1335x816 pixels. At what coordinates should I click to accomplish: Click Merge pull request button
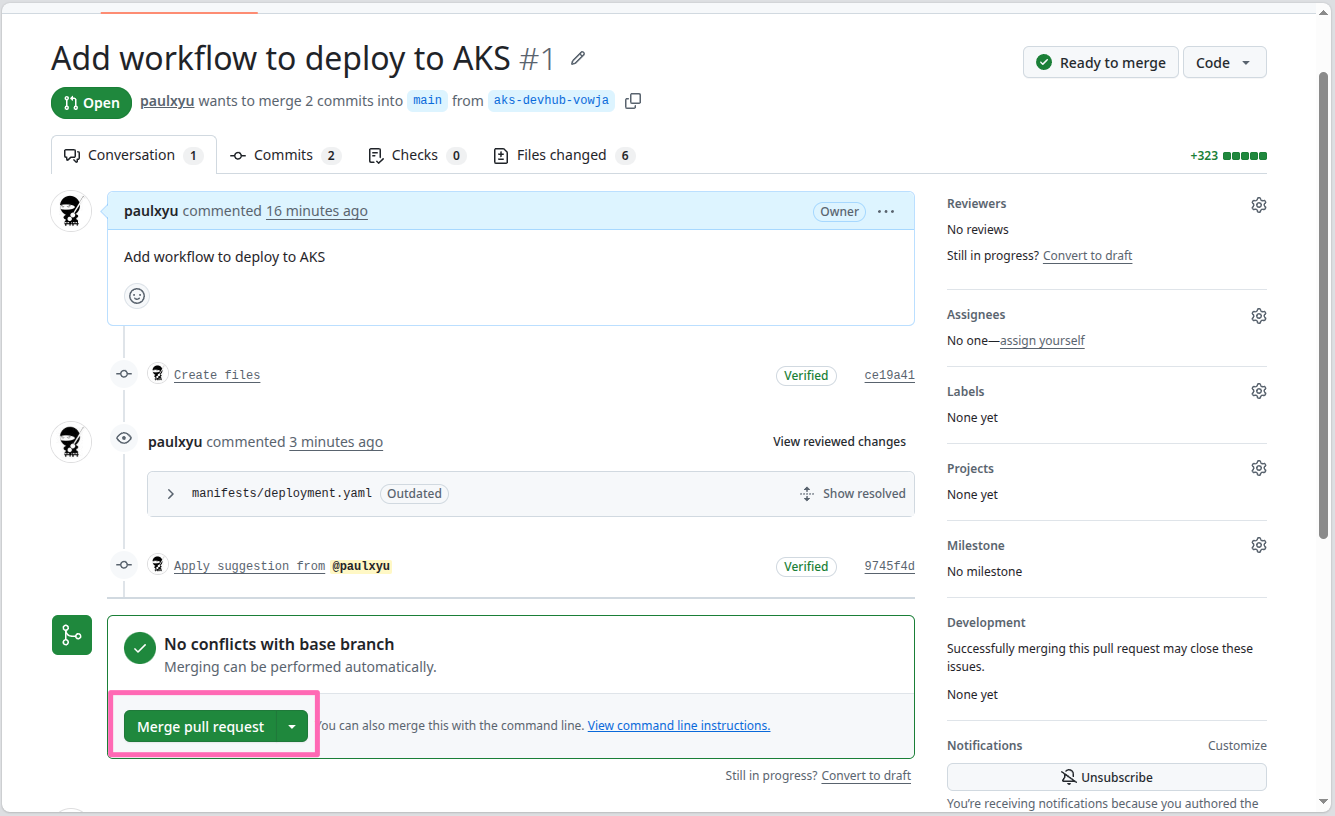coord(200,727)
